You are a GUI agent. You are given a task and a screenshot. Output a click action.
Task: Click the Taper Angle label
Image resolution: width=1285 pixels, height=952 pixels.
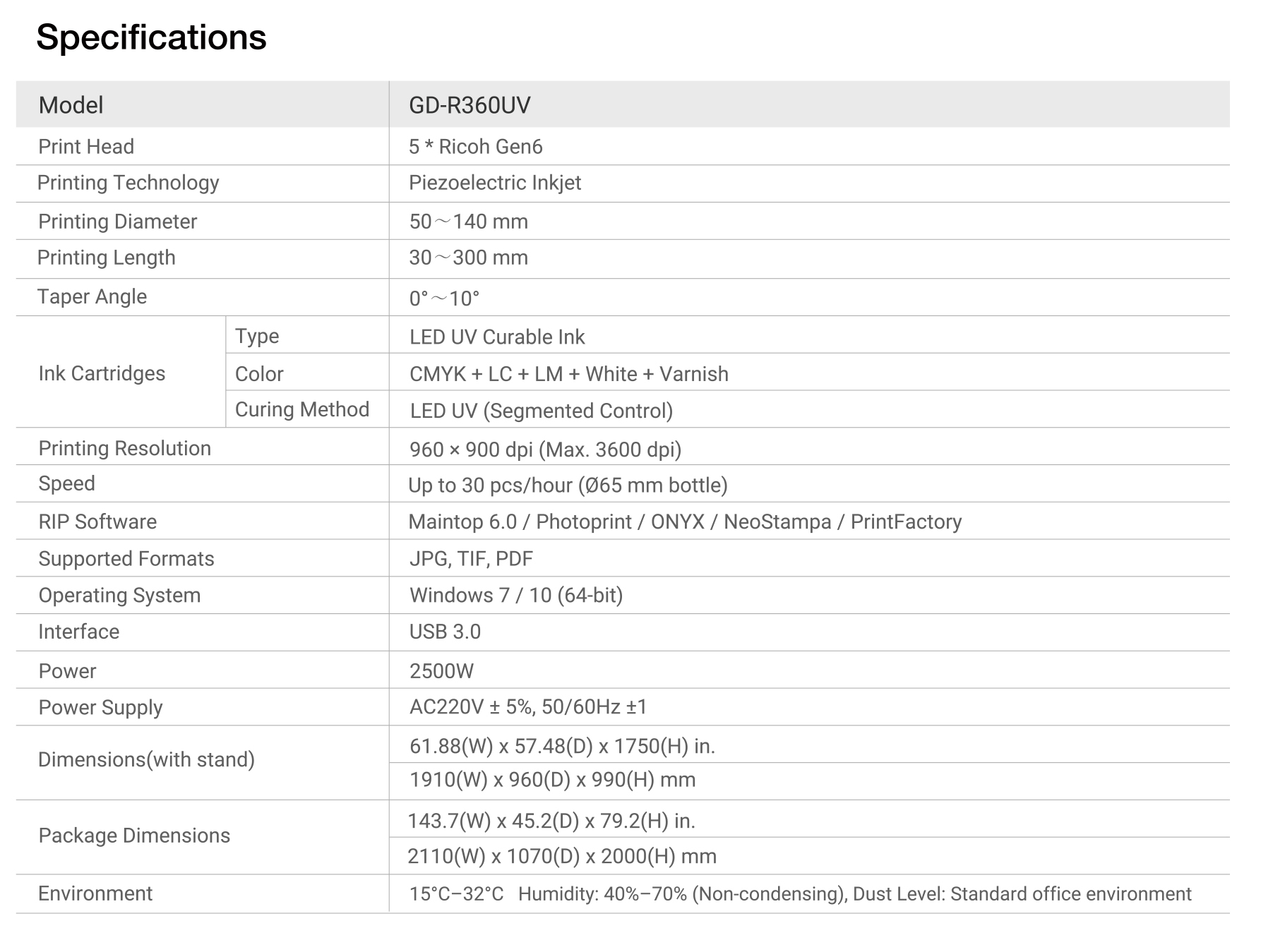92,296
